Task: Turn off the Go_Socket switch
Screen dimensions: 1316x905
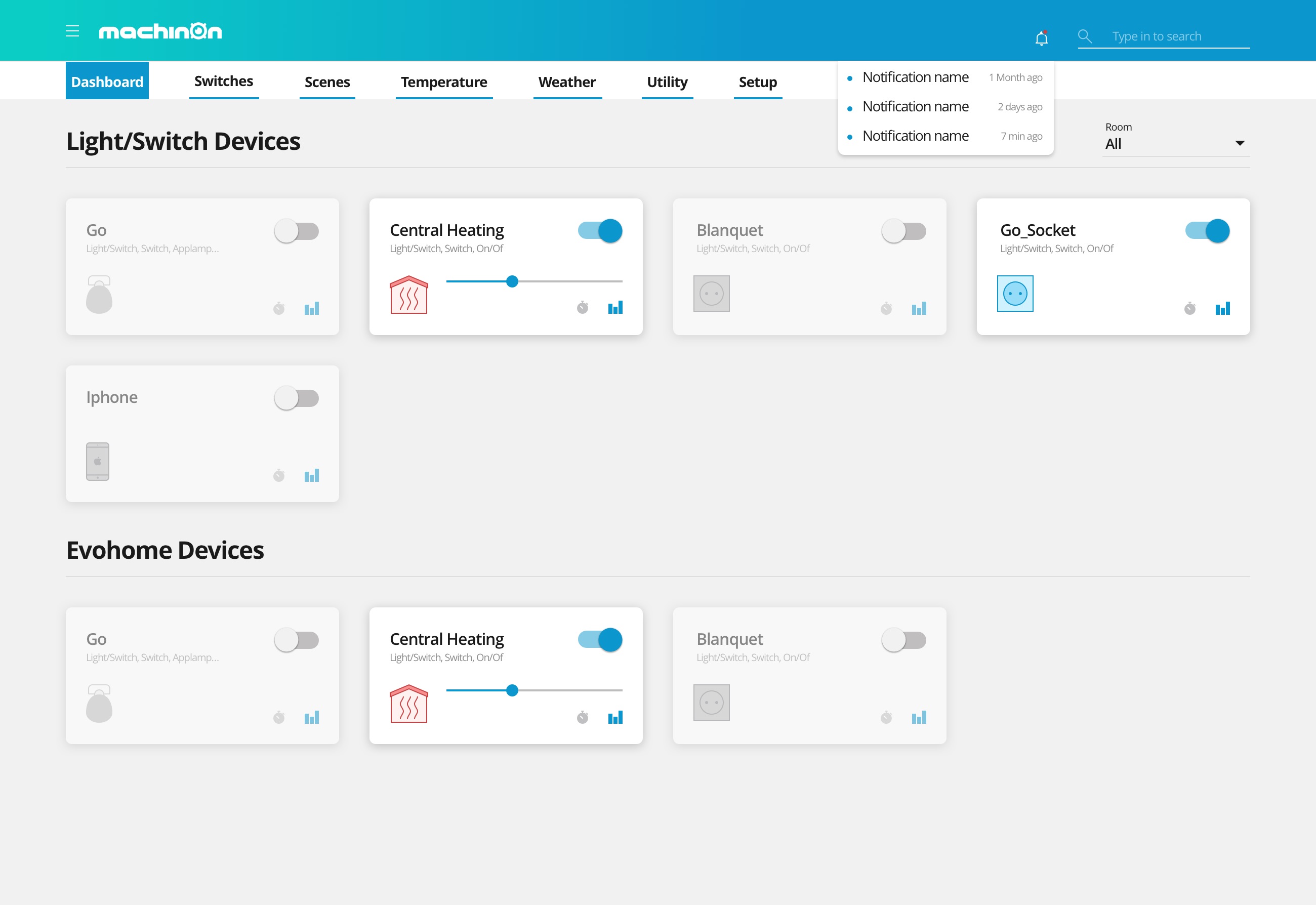Action: pos(1208,231)
